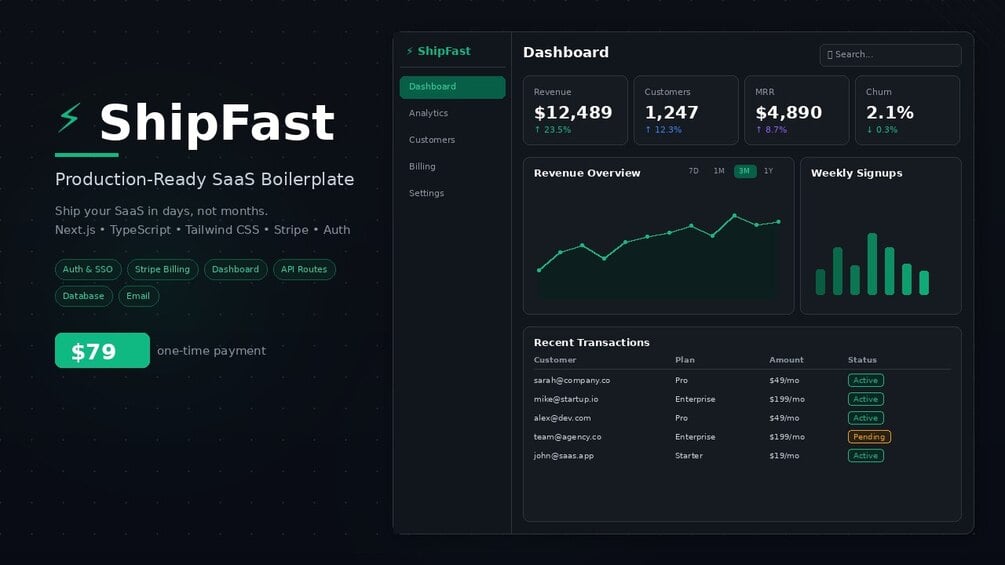Screen dimensions: 1005x565
Task: Select the 7D range on Revenue Overview
Action: (694, 171)
